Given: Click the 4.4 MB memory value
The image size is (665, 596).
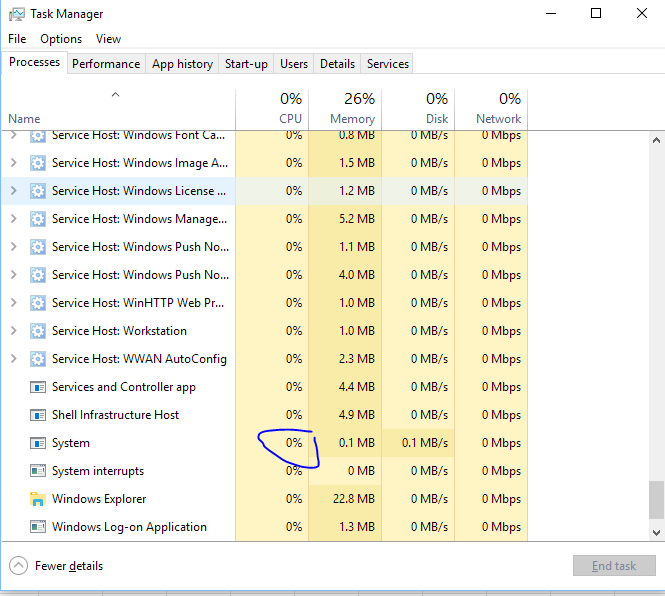Looking at the screenshot, I should [357, 387].
